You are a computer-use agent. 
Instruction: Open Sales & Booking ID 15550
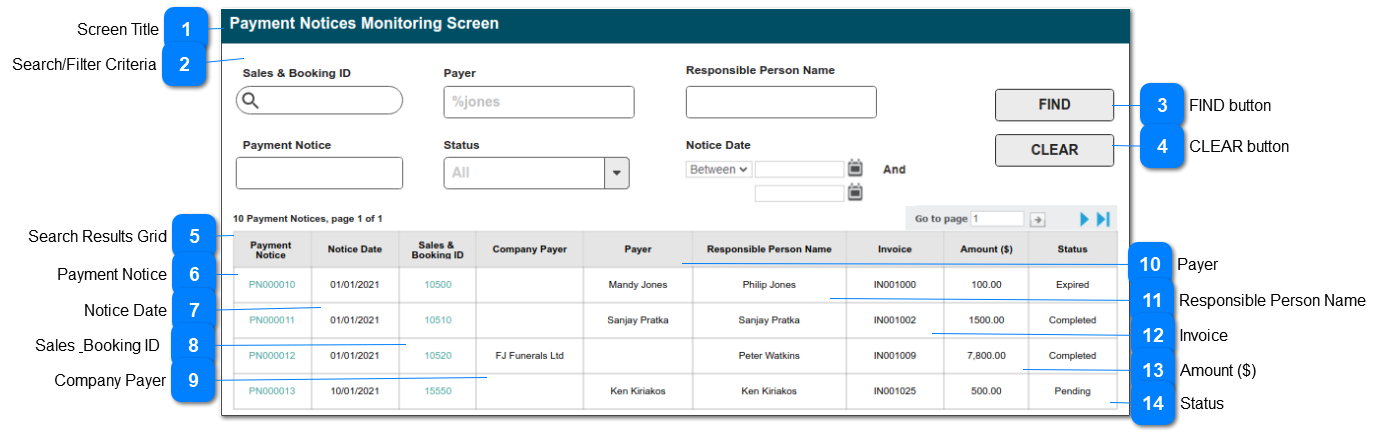click(438, 391)
